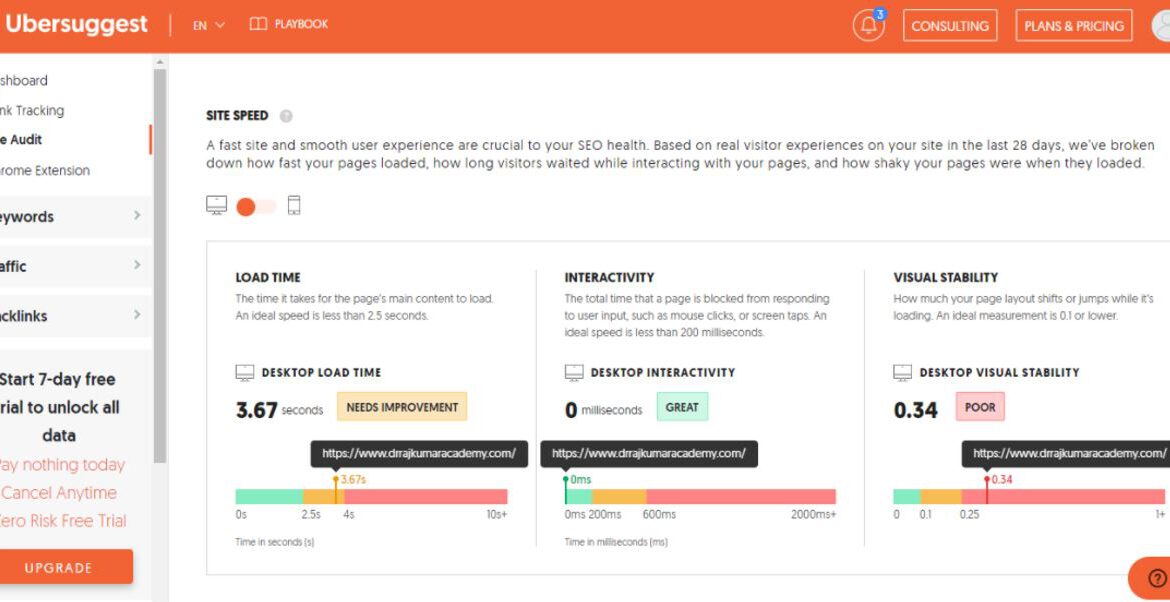Image resolution: width=1170 pixels, height=602 pixels.
Task: Click the Consulting button
Action: 949,26
